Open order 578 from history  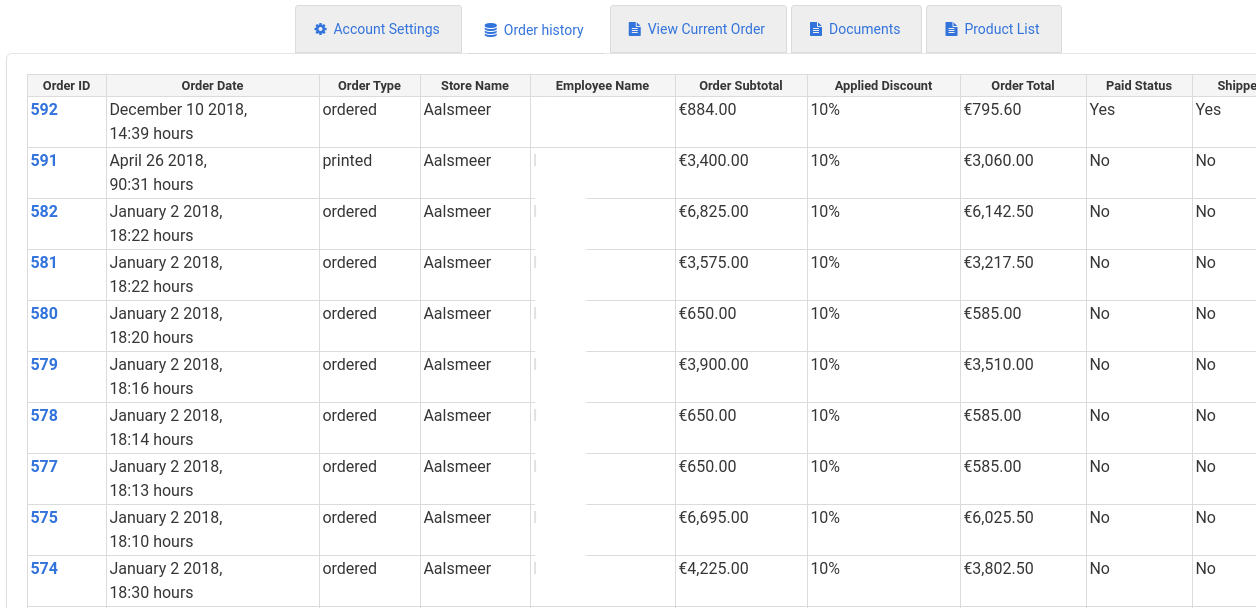44,415
